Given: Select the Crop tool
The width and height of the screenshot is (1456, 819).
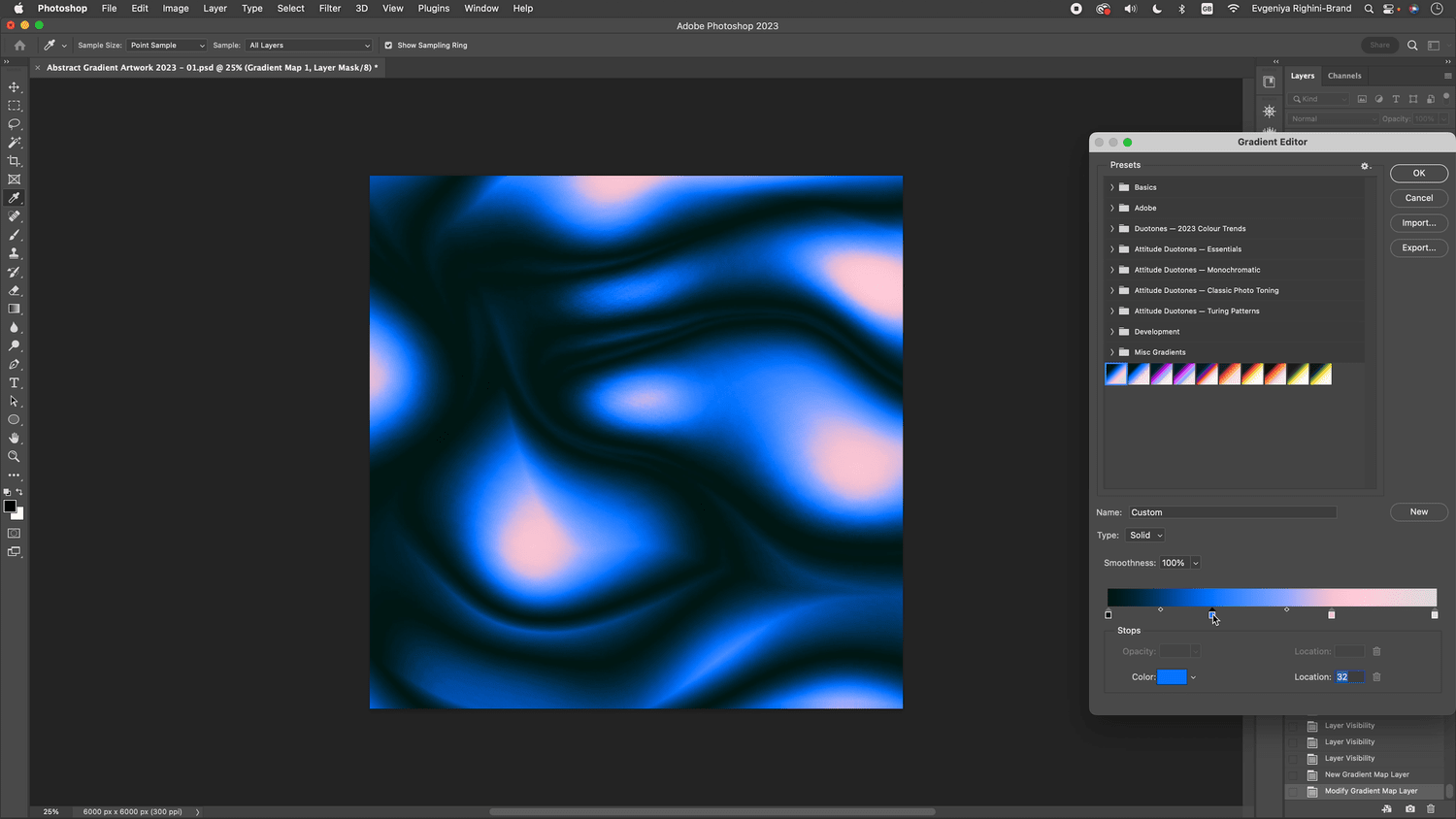Looking at the screenshot, I should click(14, 160).
